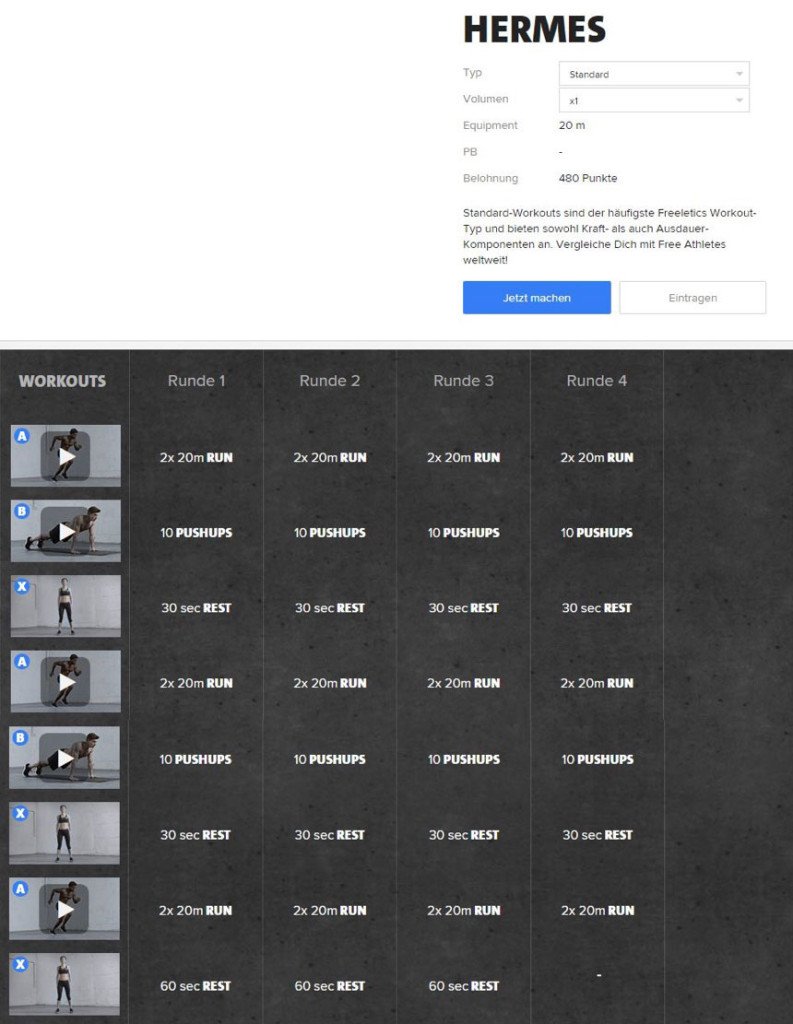Click the Eintragen button
The image size is (793, 1024).
coord(692,298)
